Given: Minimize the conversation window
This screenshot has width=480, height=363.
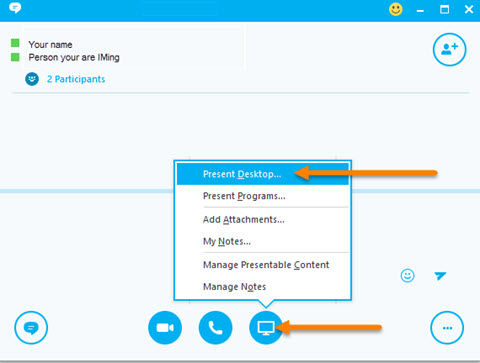Looking at the screenshot, I should pos(420,10).
